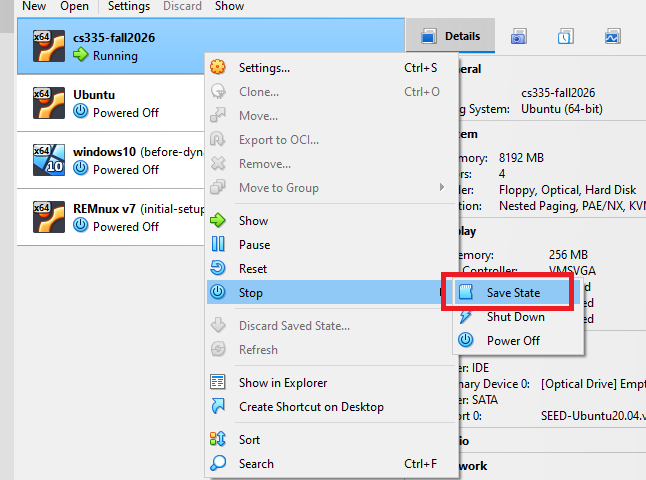
Task: Click the Power Off icon in submenu
Action: [x=466, y=340]
